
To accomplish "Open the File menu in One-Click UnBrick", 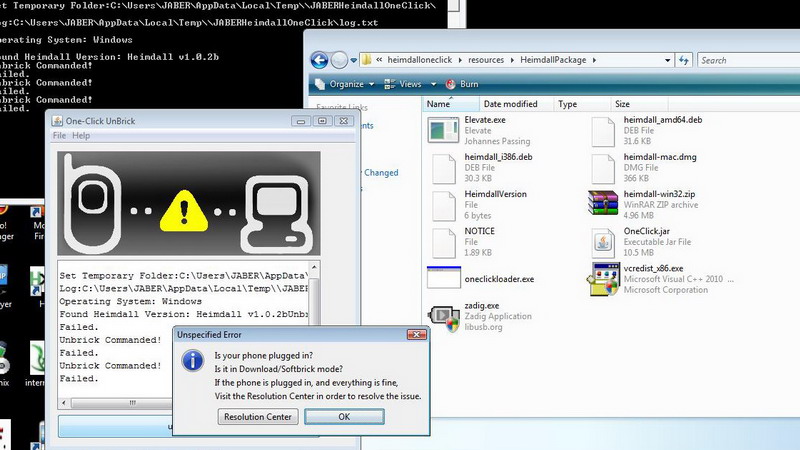I will [x=59, y=135].
